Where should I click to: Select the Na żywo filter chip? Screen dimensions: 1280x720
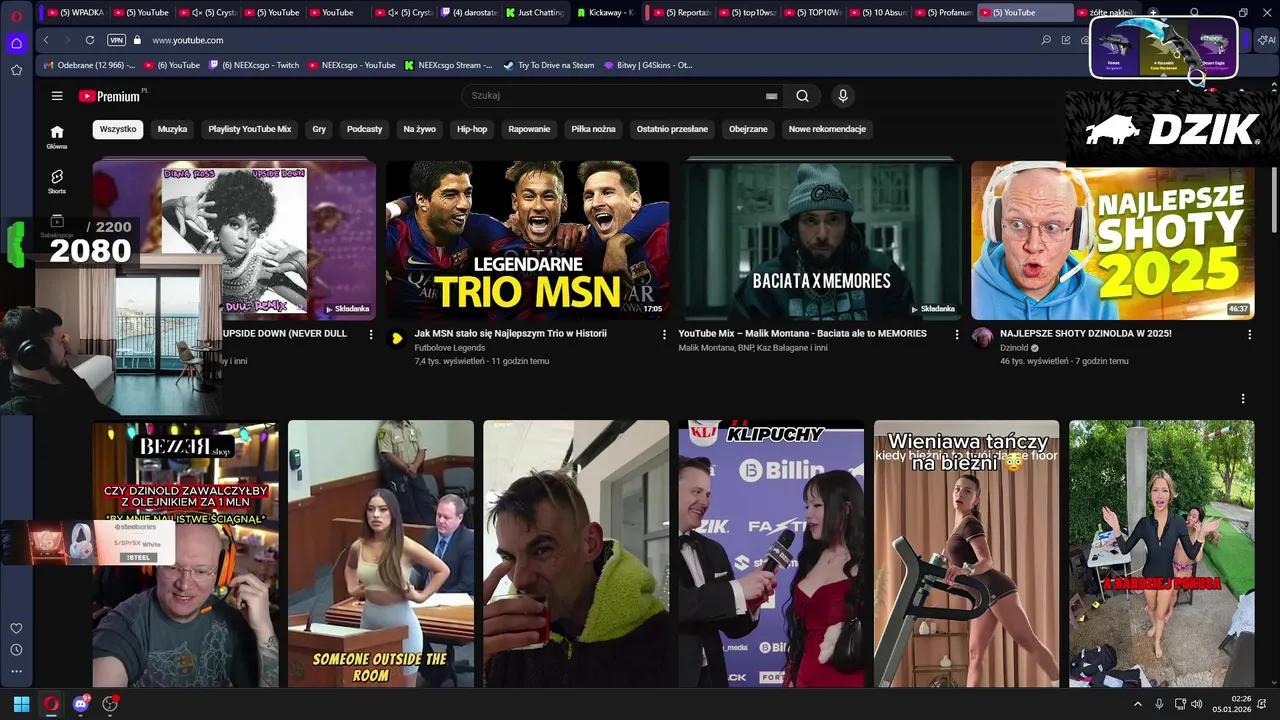pos(420,129)
